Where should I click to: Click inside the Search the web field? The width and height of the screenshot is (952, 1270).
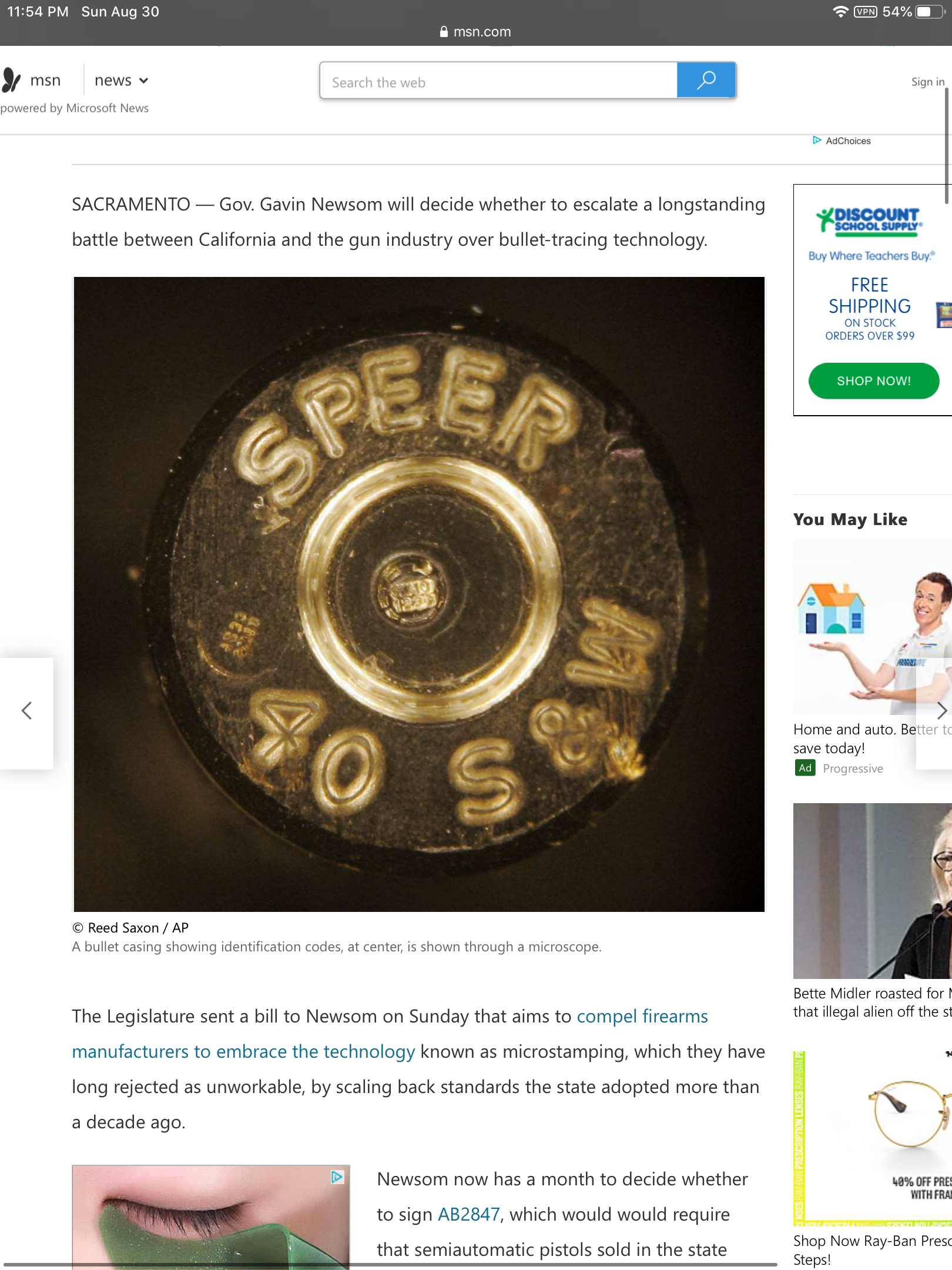tap(499, 81)
